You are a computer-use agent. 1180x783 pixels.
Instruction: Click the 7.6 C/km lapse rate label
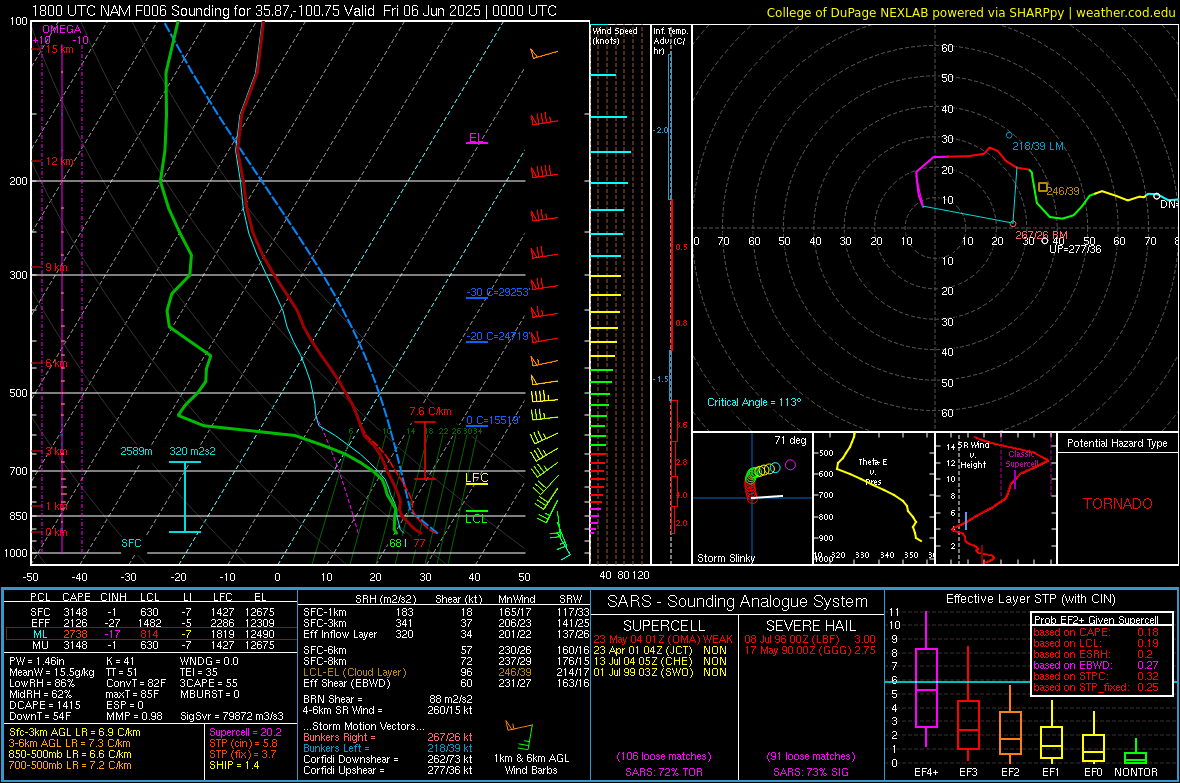point(430,412)
